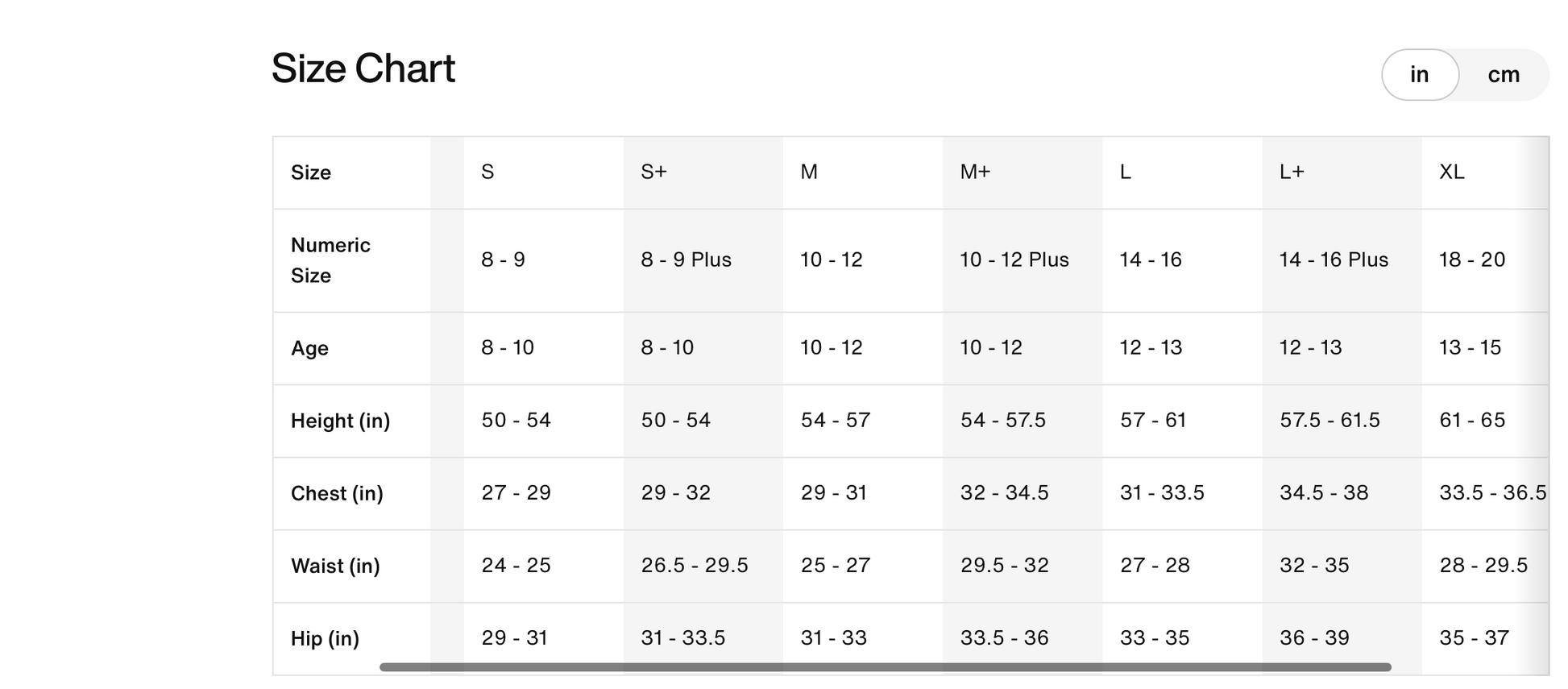The width and height of the screenshot is (1568, 689).
Task: Select the L size column header
Action: [1126, 172]
